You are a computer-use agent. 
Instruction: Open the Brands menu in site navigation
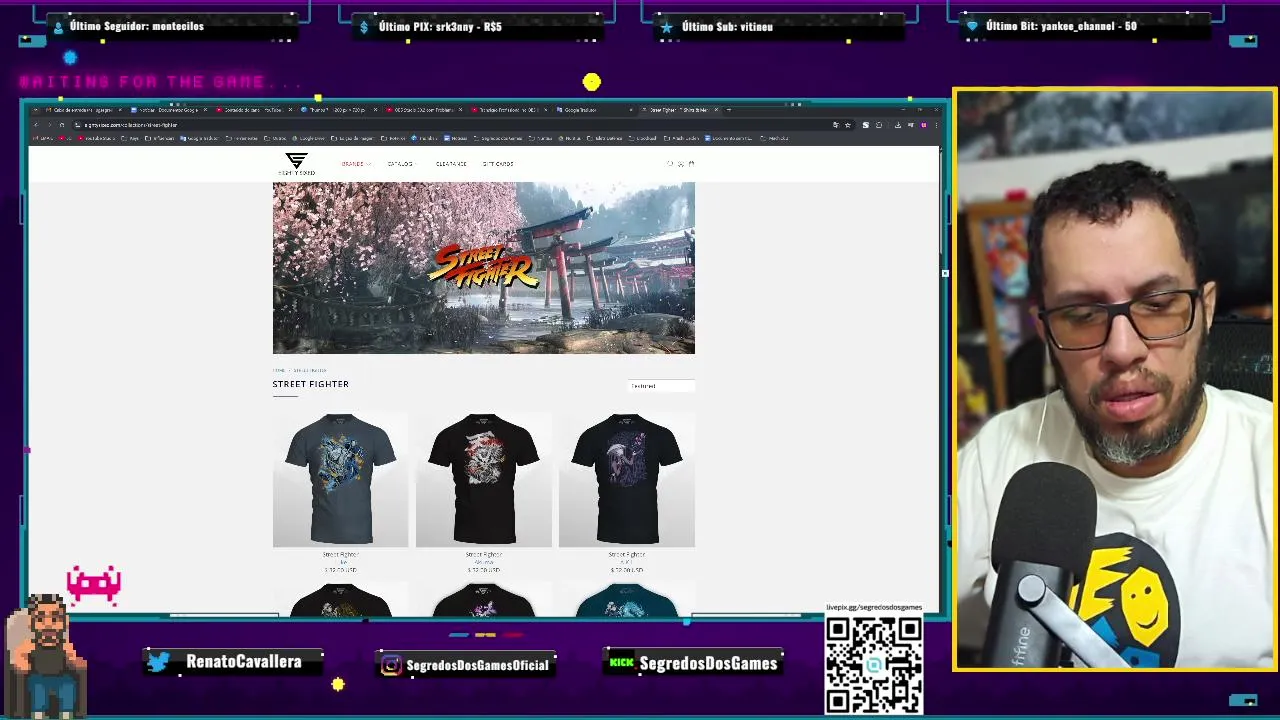[x=355, y=164]
